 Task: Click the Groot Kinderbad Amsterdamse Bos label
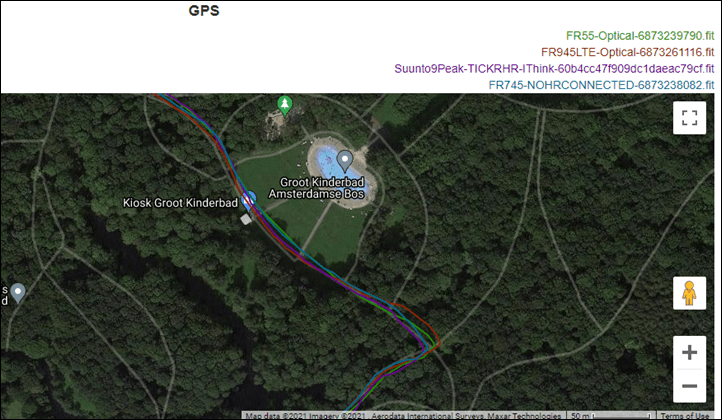coord(317,188)
